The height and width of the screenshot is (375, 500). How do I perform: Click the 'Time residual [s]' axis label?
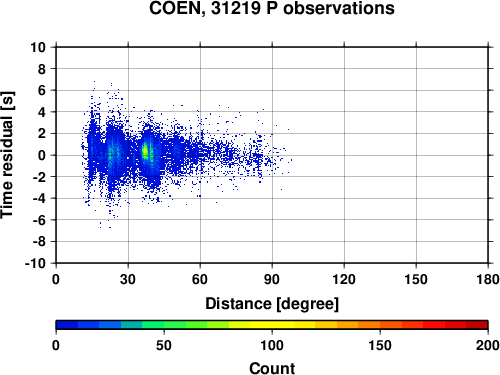tap(7, 155)
